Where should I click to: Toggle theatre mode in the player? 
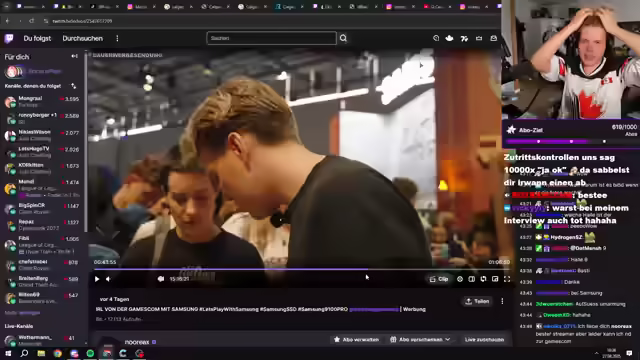click(x=471, y=279)
